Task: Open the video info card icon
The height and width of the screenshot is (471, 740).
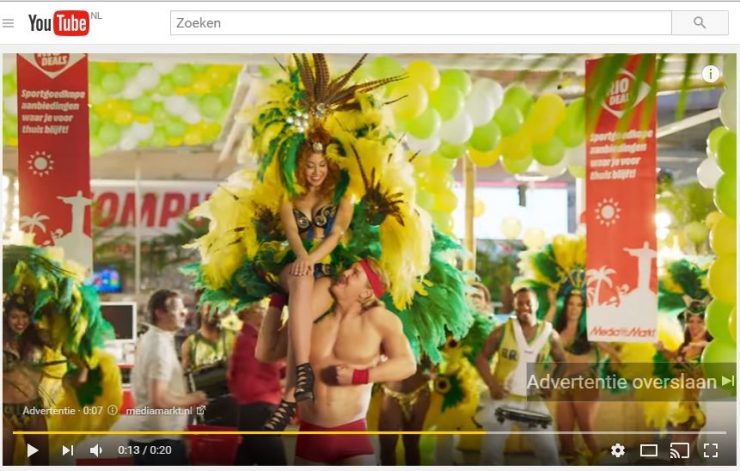Action: click(x=710, y=74)
